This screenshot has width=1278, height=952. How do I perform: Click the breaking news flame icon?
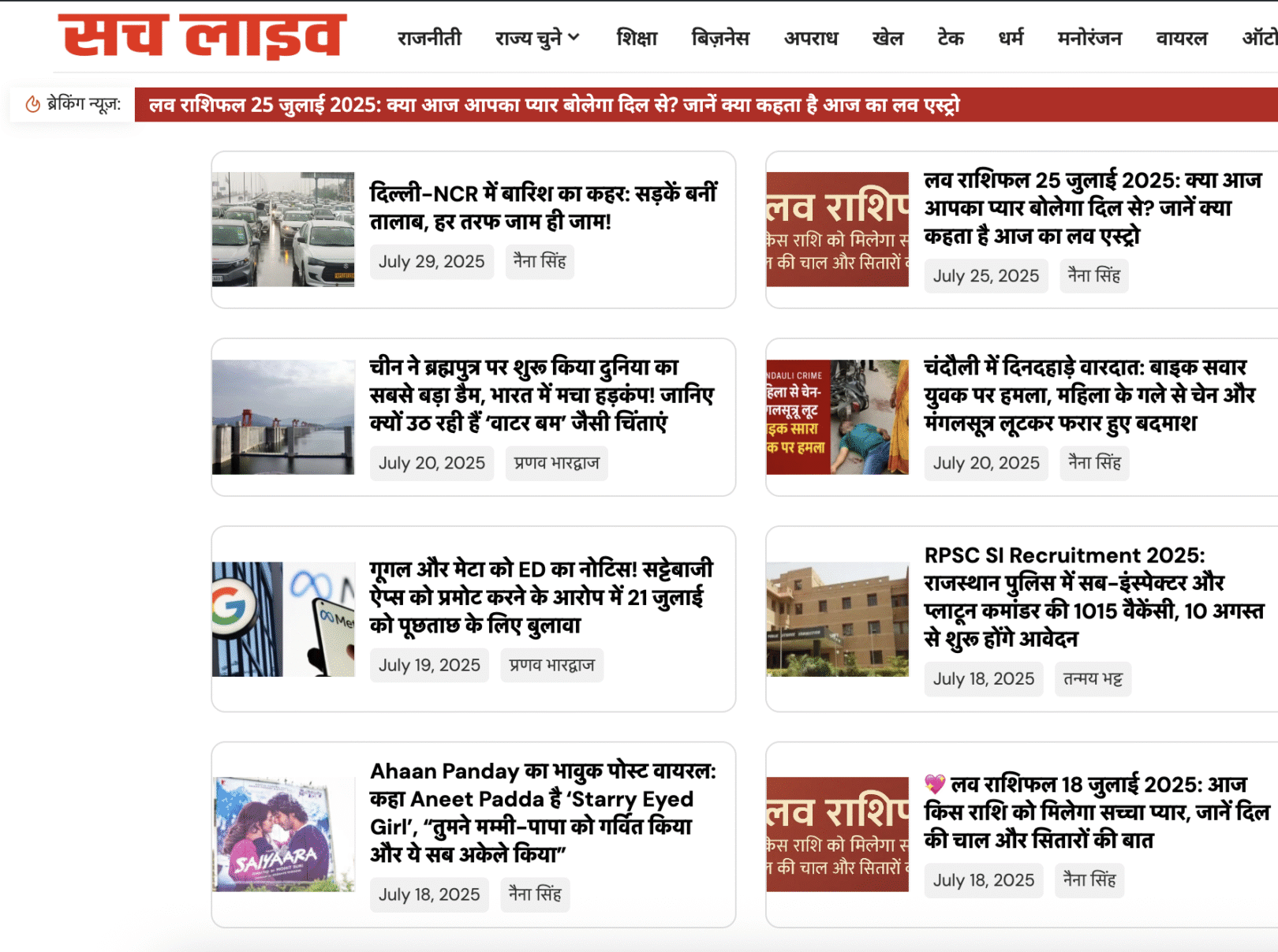[32, 104]
